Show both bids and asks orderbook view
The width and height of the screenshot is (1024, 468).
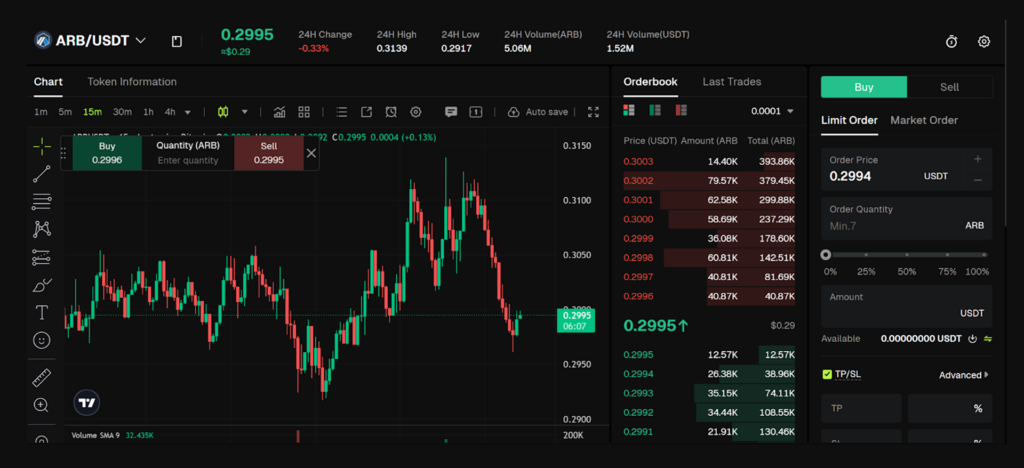630,110
